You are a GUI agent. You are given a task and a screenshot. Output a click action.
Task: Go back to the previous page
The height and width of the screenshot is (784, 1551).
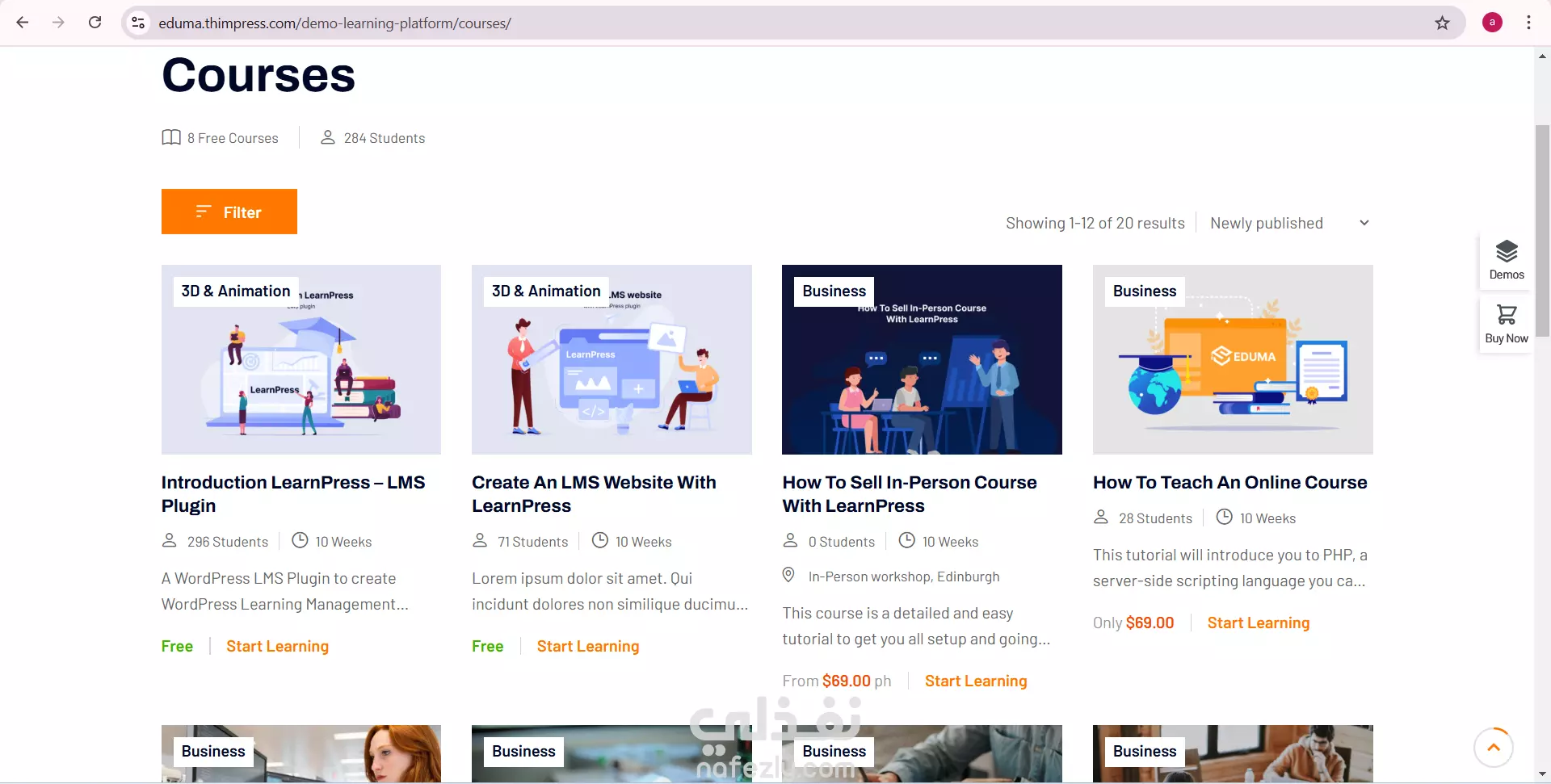[x=23, y=23]
